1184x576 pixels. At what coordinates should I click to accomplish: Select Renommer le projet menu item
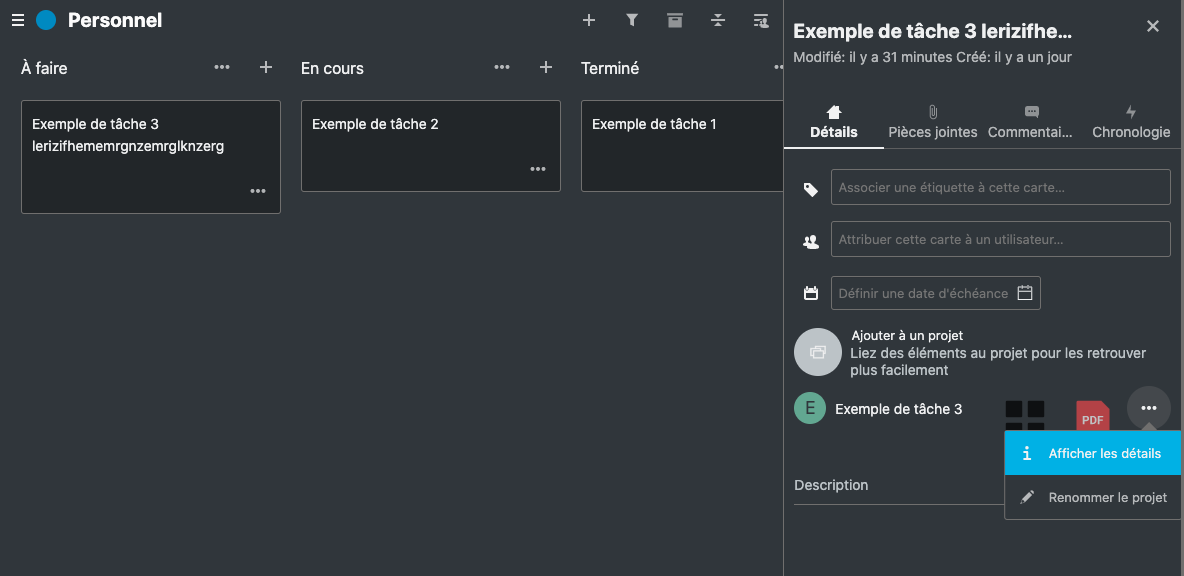[1093, 497]
